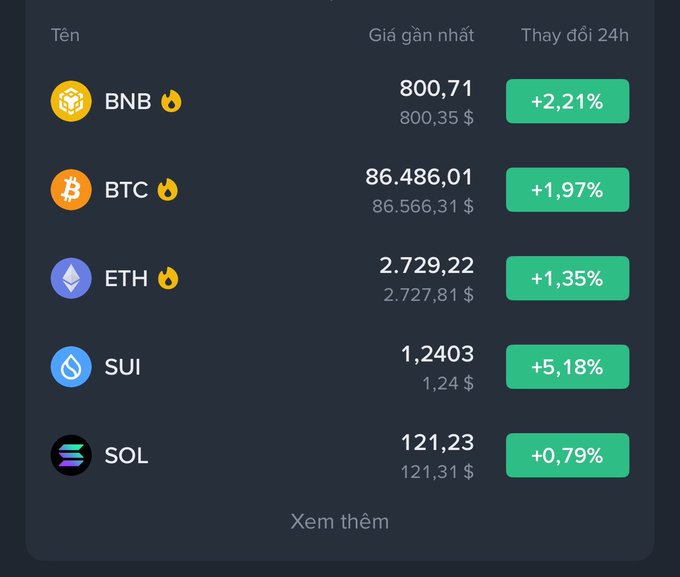The image size is (680, 577).
Task: Tap the SUI water drop icon
Action: [x=71, y=367]
